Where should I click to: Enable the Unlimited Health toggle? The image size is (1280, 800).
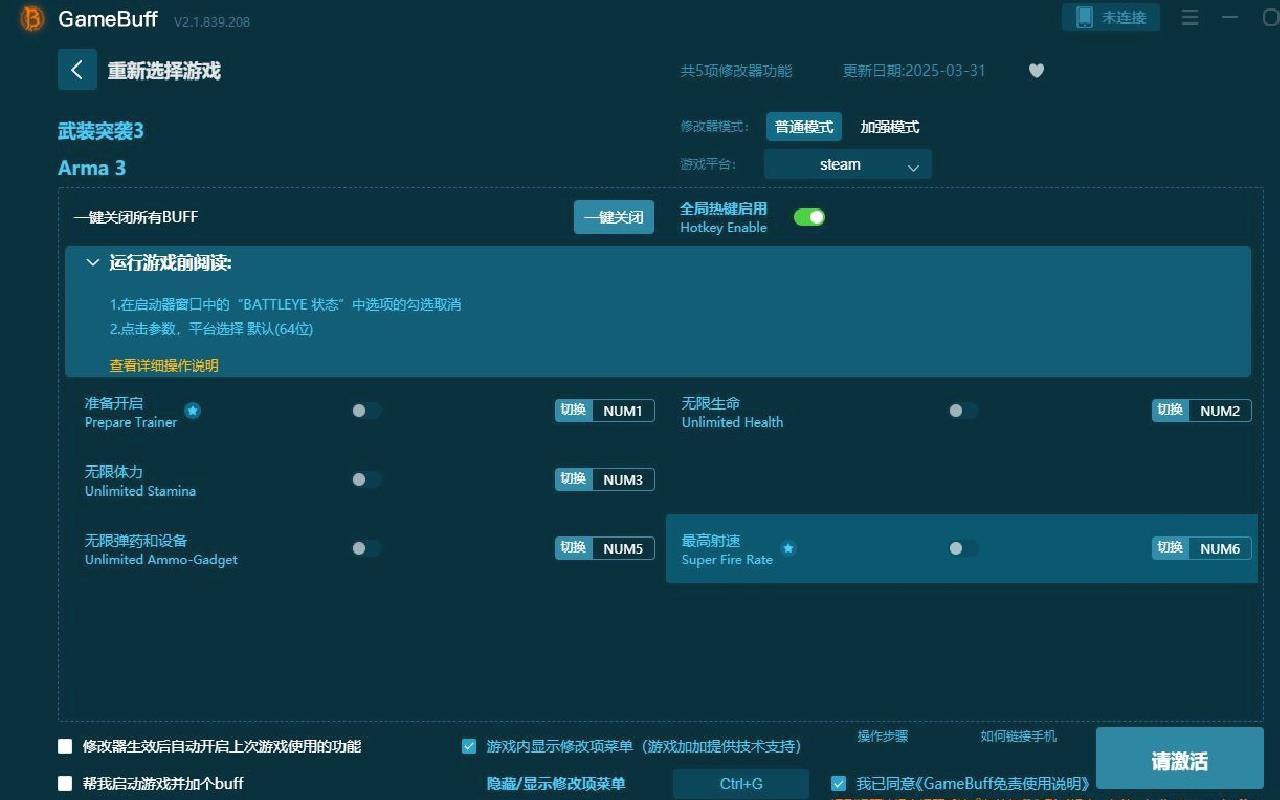pyautogui.click(x=963, y=410)
